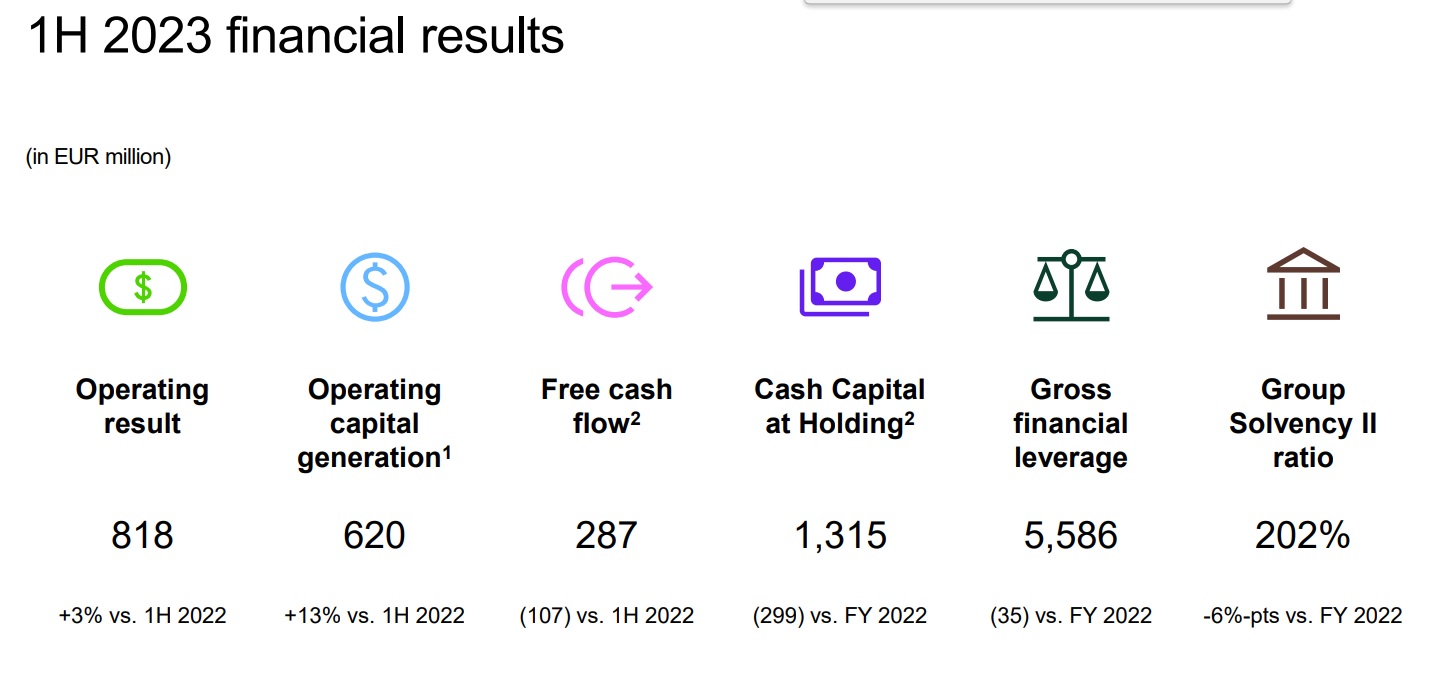Click the brown bank building icon
The width and height of the screenshot is (1433, 677).
coord(1303,285)
